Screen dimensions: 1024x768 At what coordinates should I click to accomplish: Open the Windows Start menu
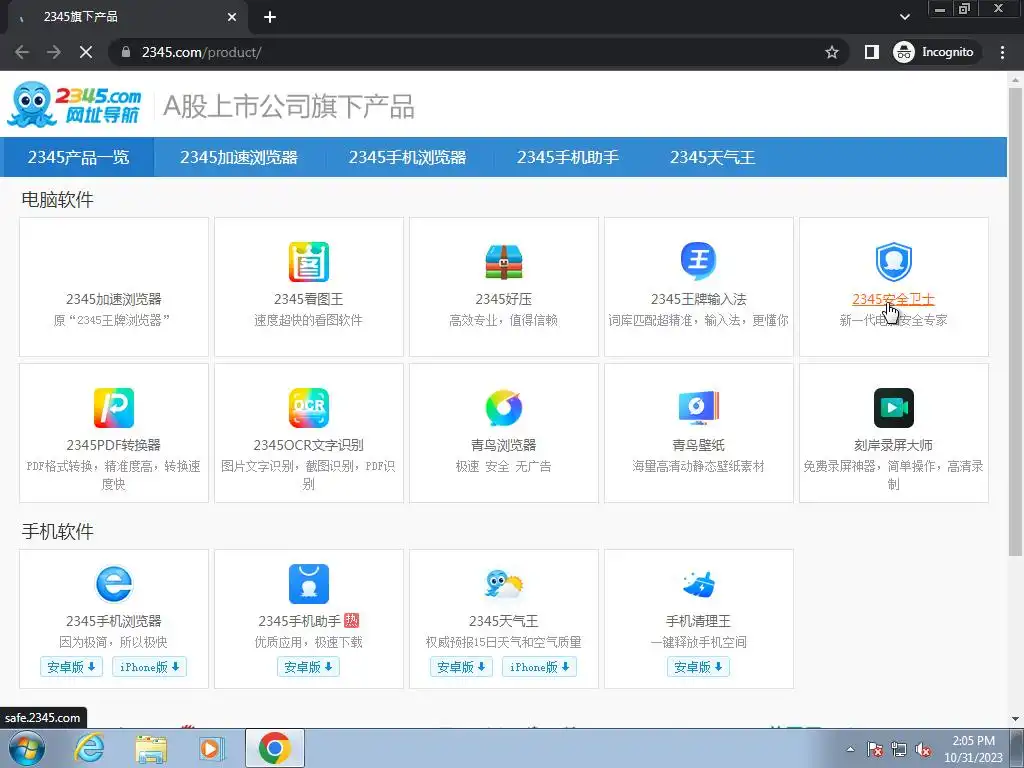[27, 748]
